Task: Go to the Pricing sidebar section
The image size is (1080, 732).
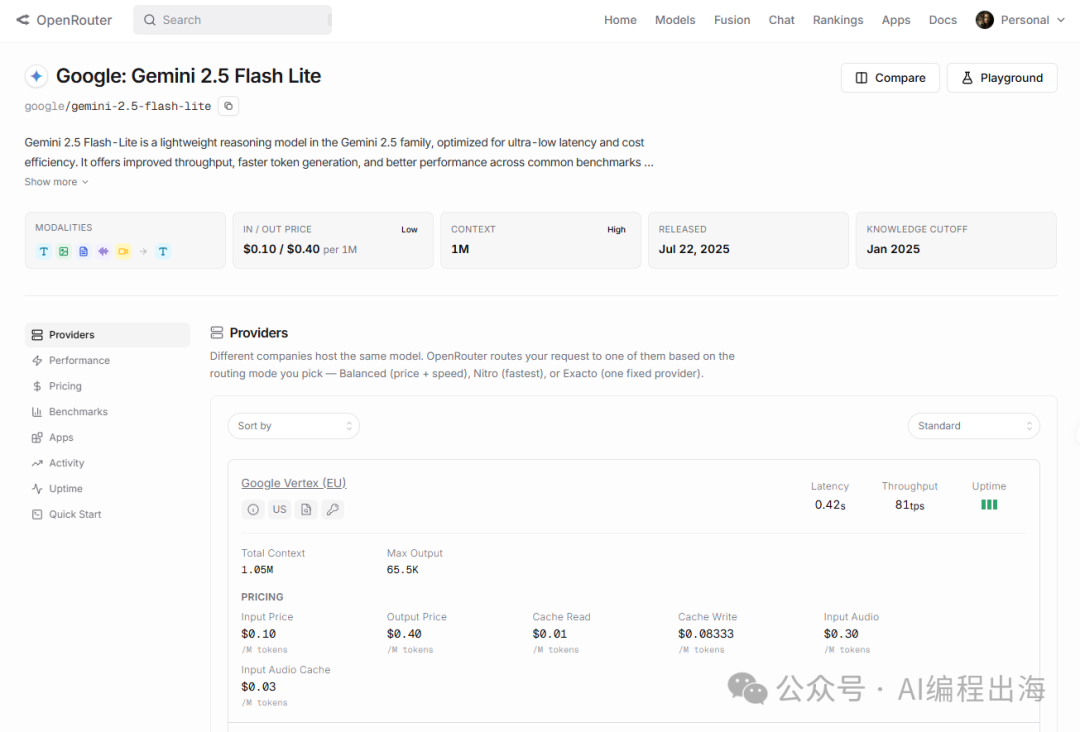Action: pyautogui.click(x=107, y=386)
